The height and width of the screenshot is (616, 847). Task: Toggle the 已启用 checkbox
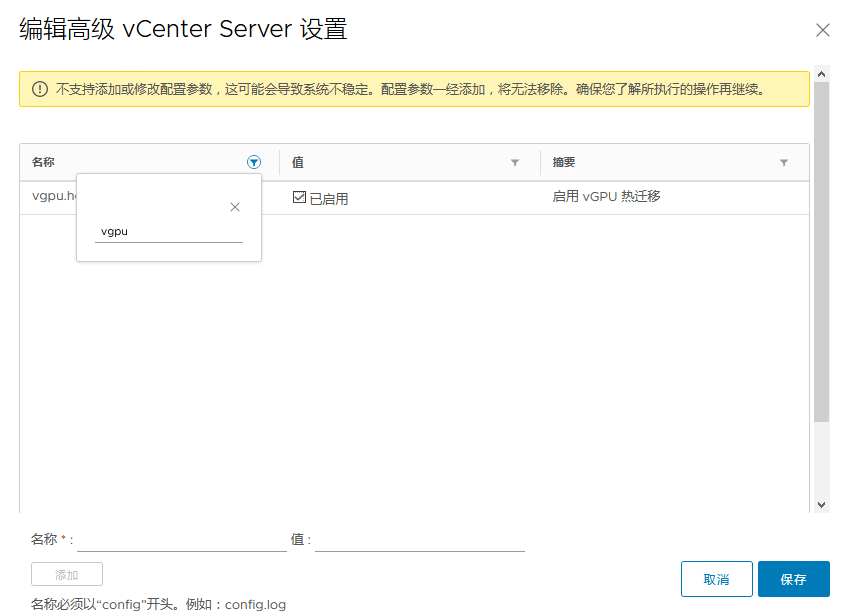pyautogui.click(x=299, y=197)
